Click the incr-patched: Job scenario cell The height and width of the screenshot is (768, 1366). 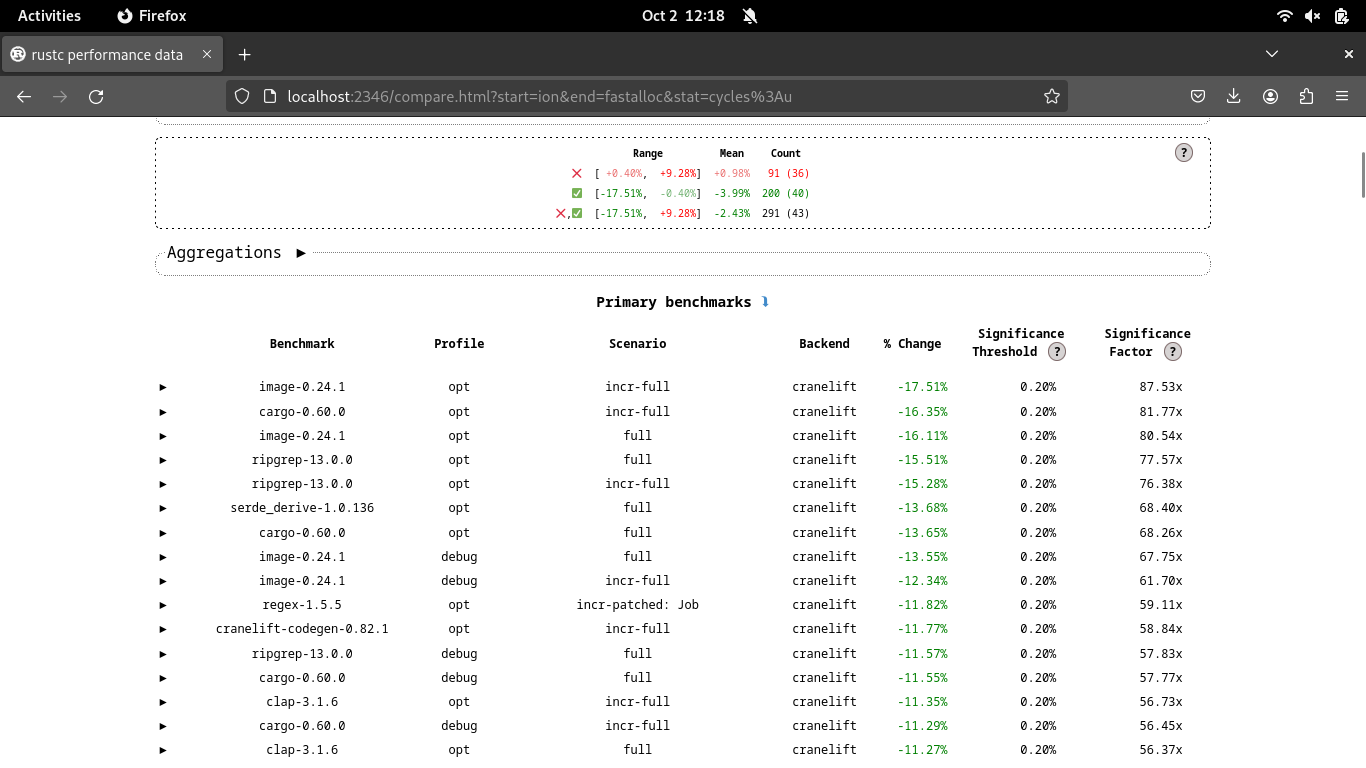(638, 605)
